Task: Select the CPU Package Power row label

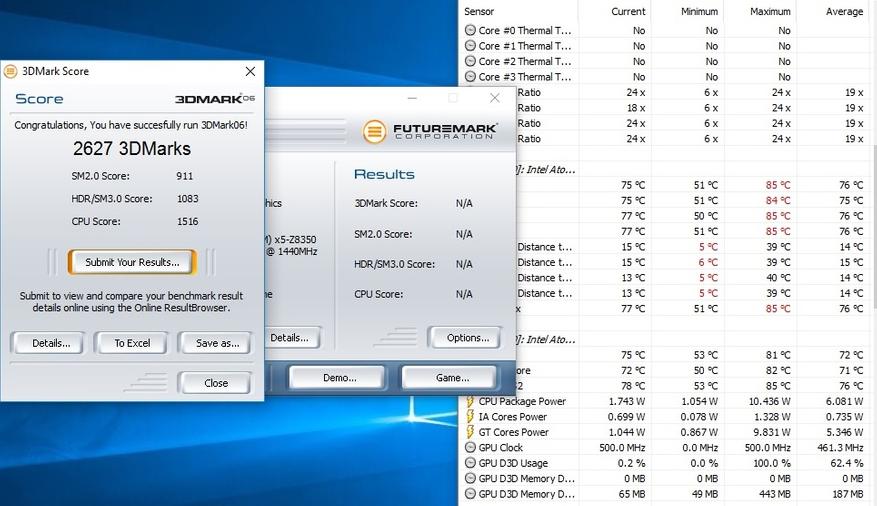Action: [x=522, y=401]
